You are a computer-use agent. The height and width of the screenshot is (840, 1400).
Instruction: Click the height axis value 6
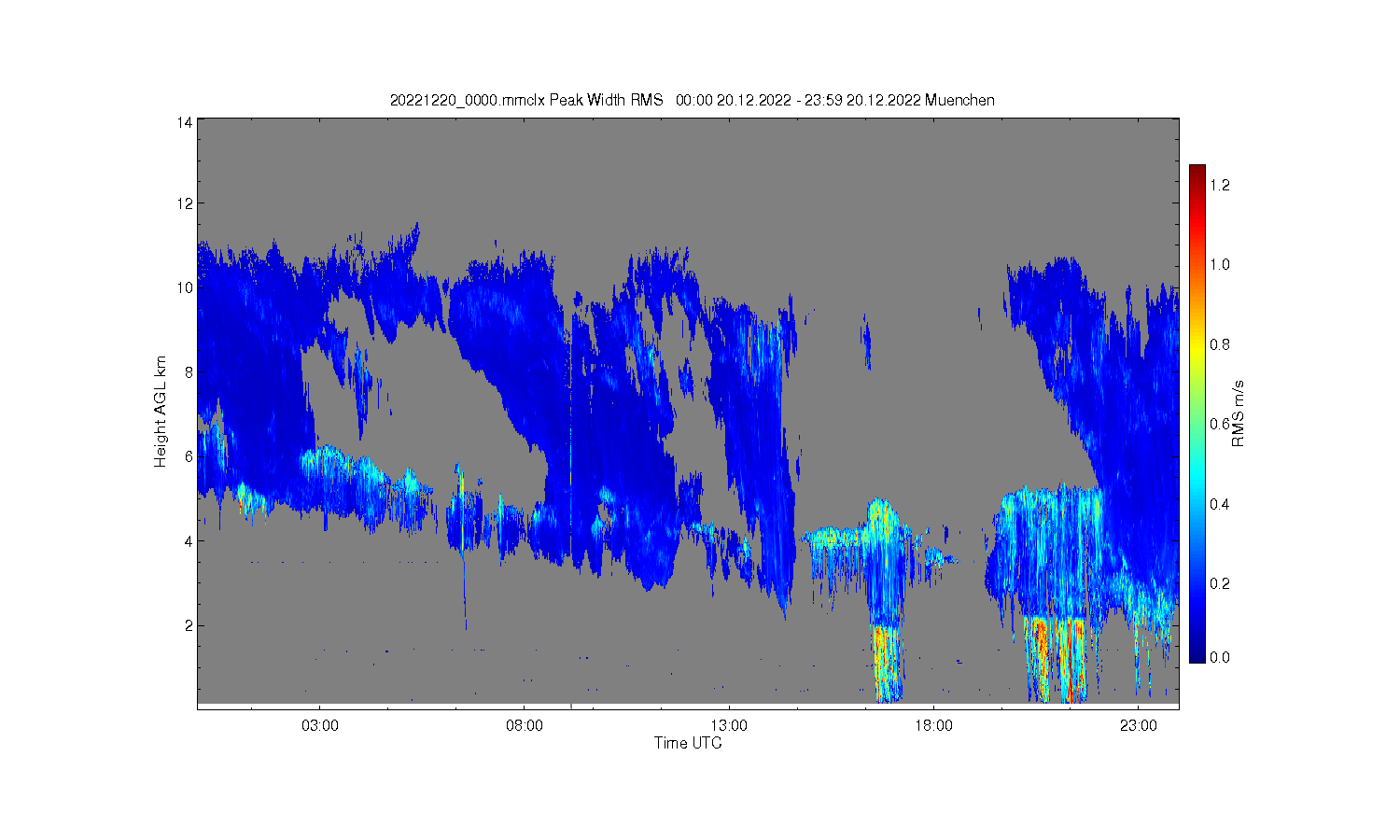coord(189,456)
